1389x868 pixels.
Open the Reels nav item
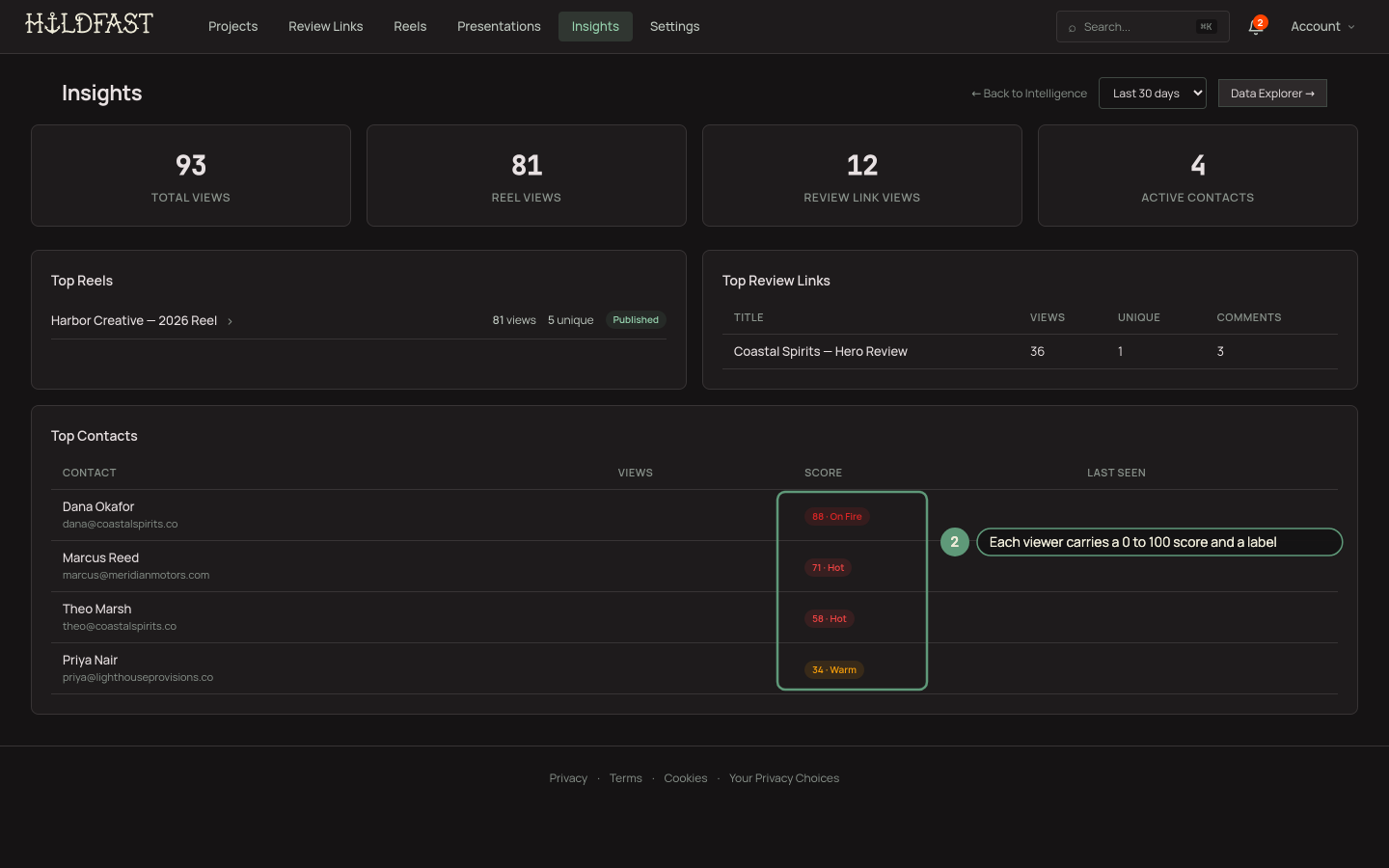point(410,27)
